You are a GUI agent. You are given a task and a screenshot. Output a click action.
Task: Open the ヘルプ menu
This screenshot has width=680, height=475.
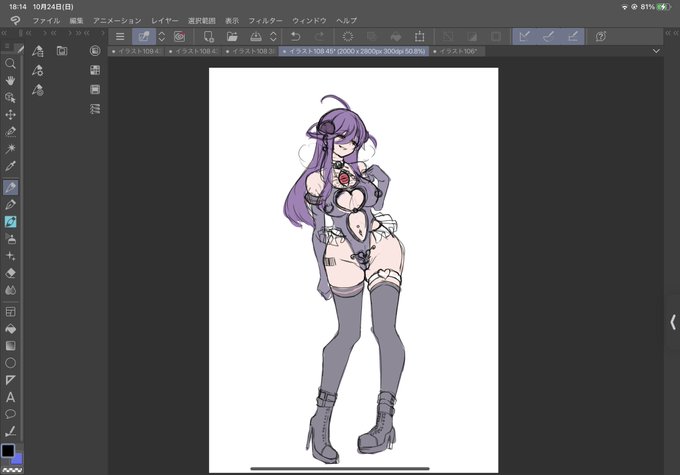pos(346,20)
